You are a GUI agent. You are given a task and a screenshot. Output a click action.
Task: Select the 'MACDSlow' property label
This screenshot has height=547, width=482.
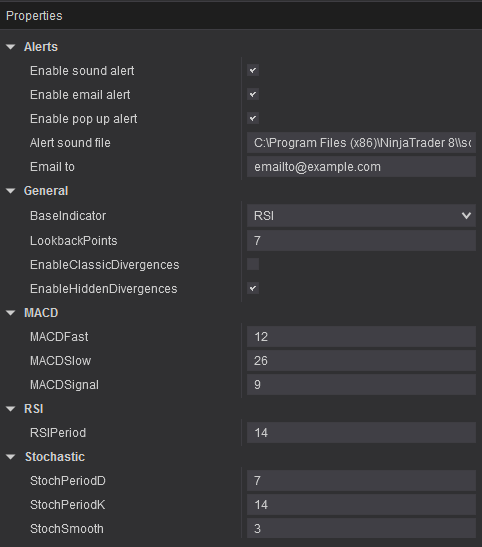[60, 361]
